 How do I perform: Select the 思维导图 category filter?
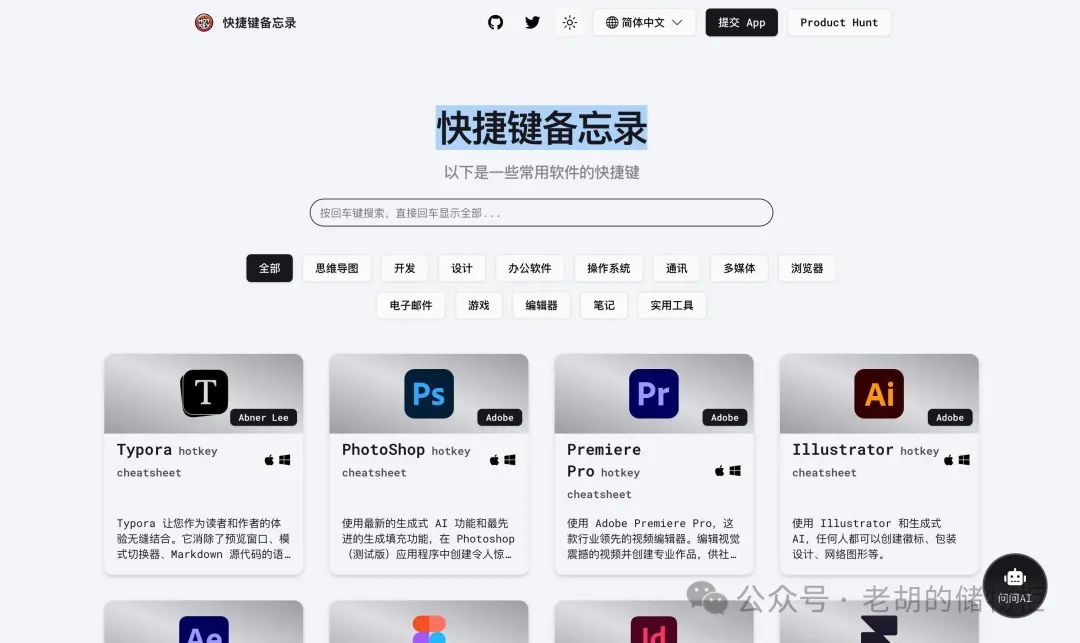(337, 268)
